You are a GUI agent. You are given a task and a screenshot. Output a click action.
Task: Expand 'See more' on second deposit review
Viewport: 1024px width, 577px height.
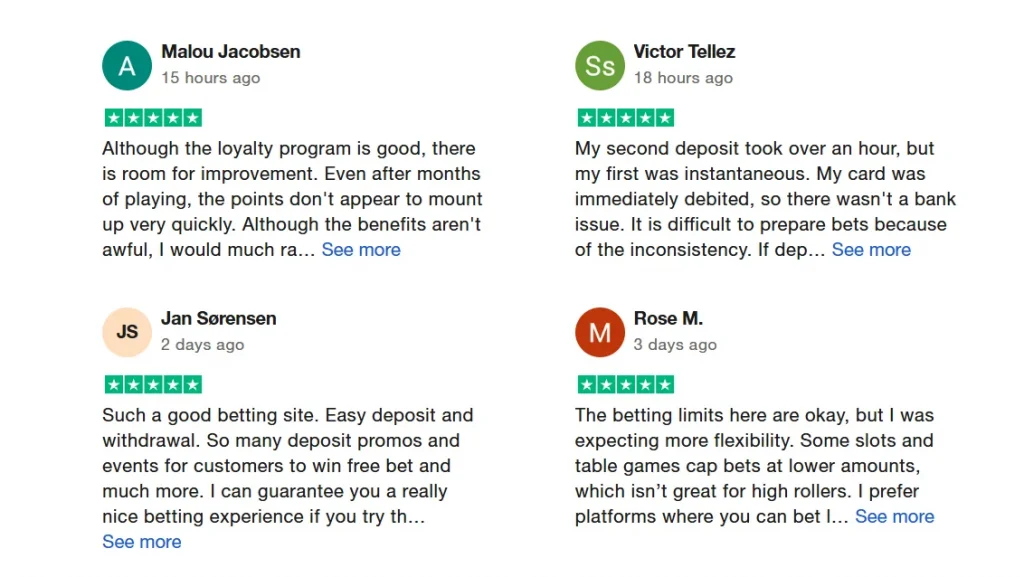pyautogui.click(x=871, y=250)
